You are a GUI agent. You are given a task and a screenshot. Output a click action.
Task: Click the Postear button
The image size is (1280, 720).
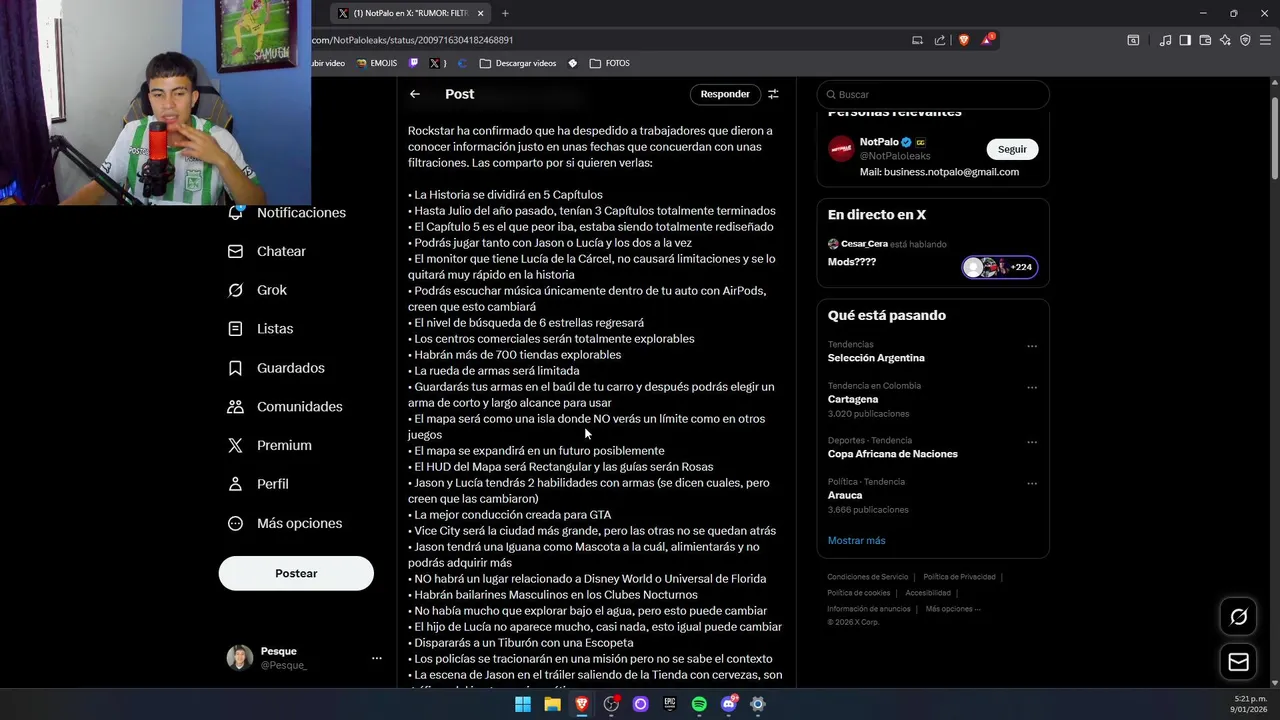point(296,573)
